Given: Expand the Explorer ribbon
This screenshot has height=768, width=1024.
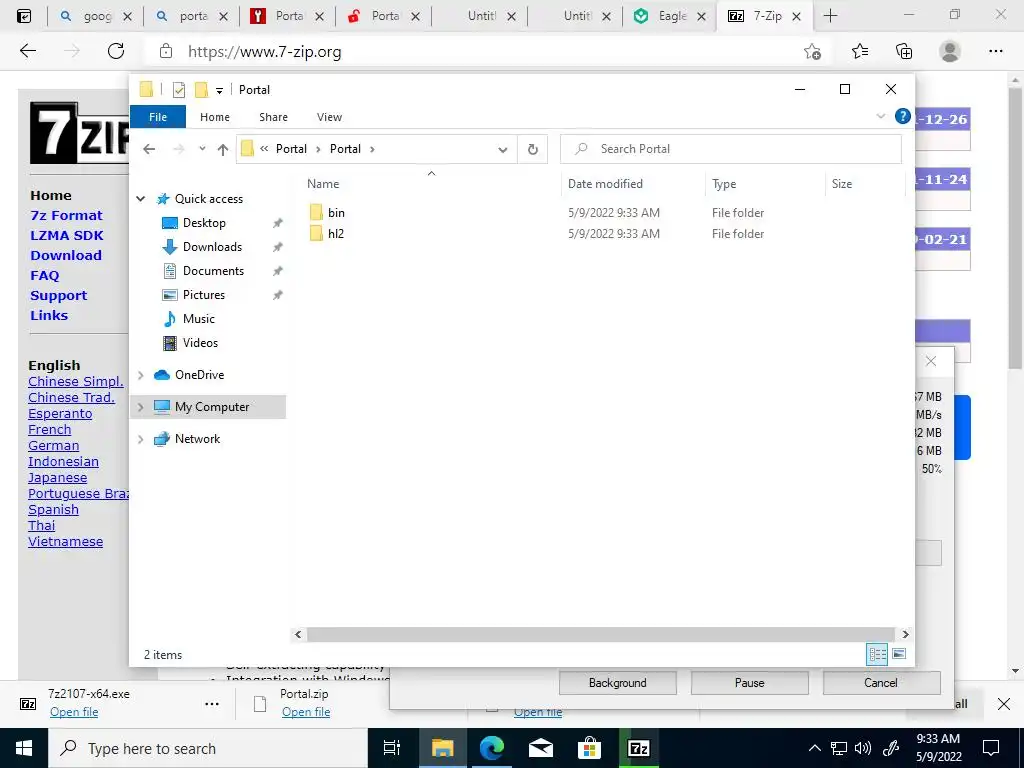Looking at the screenshot, I should pos(880,116).
